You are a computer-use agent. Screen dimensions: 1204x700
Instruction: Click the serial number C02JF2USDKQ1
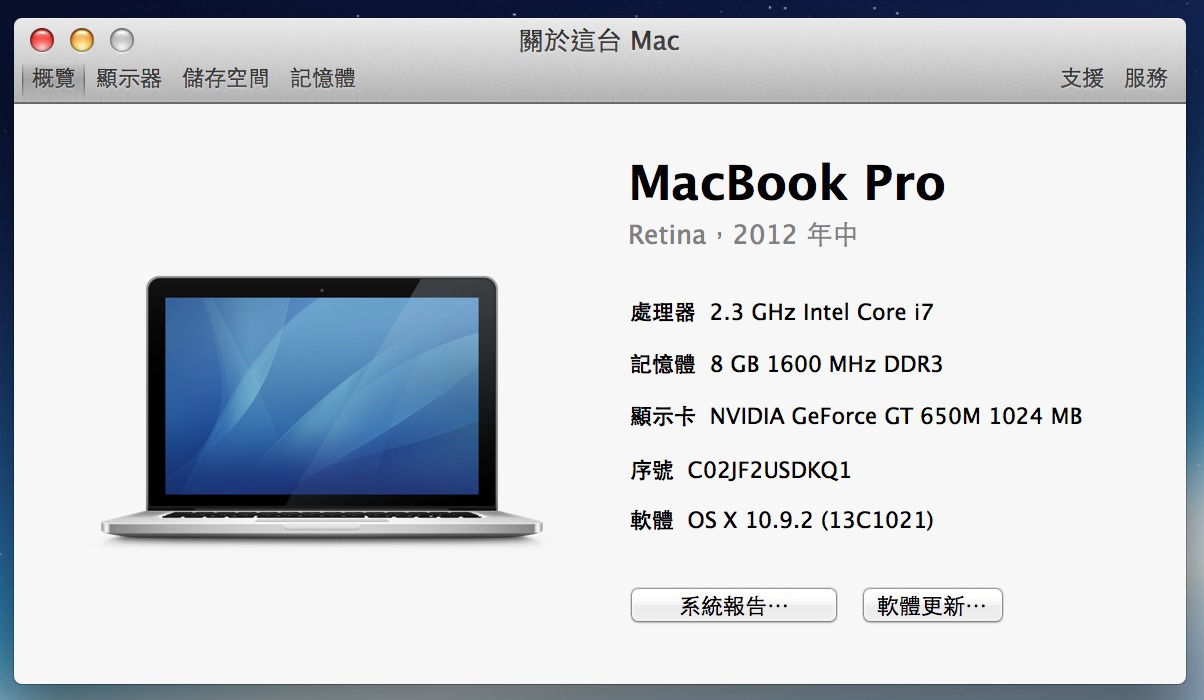coord(770,470)
